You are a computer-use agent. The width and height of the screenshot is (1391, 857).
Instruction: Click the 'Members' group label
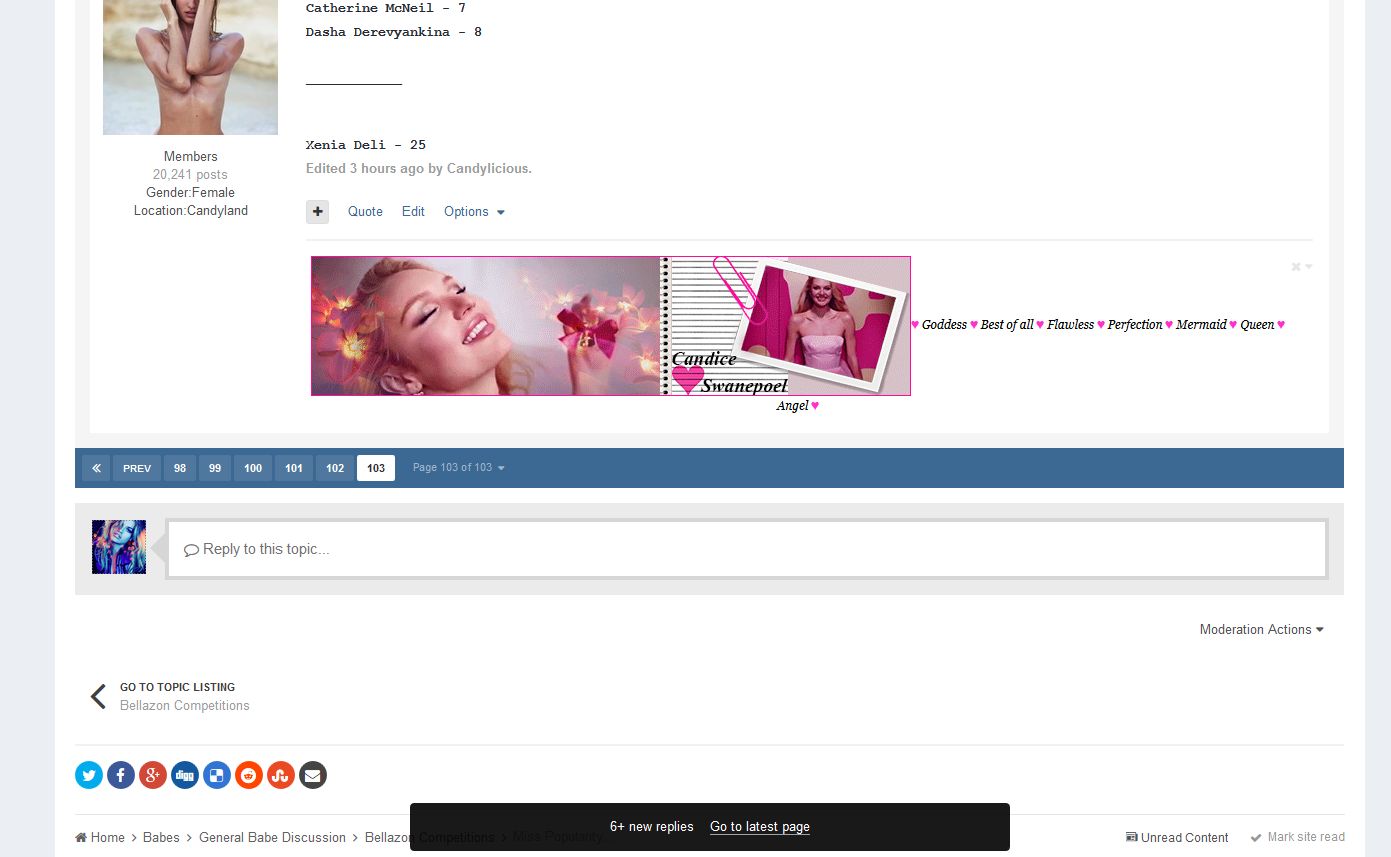pyautogui.click(x=191, y=157)
